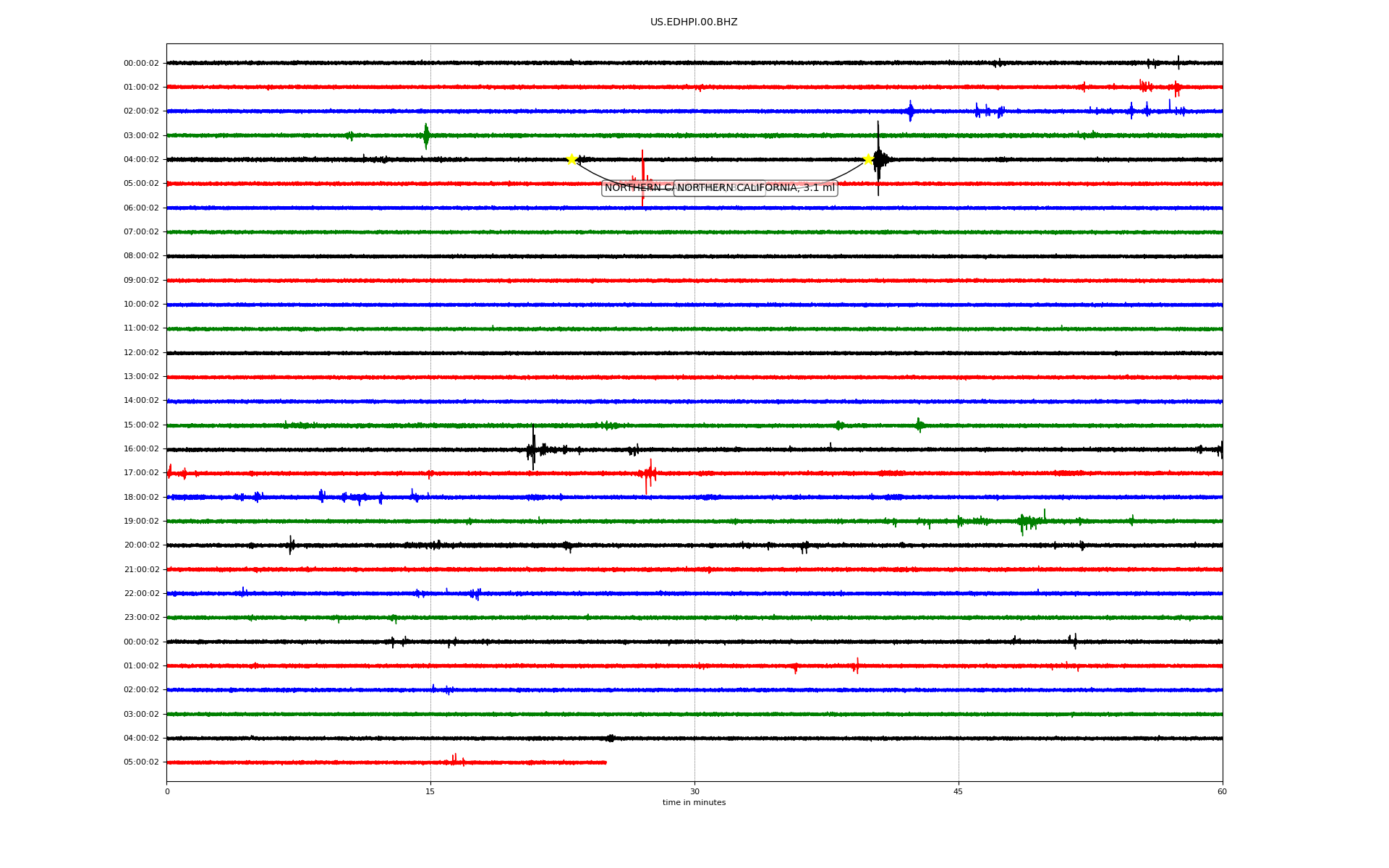1389x868 pixels.
Task: Click the 'time in minutes' axis label
Action: click(694, 803)
